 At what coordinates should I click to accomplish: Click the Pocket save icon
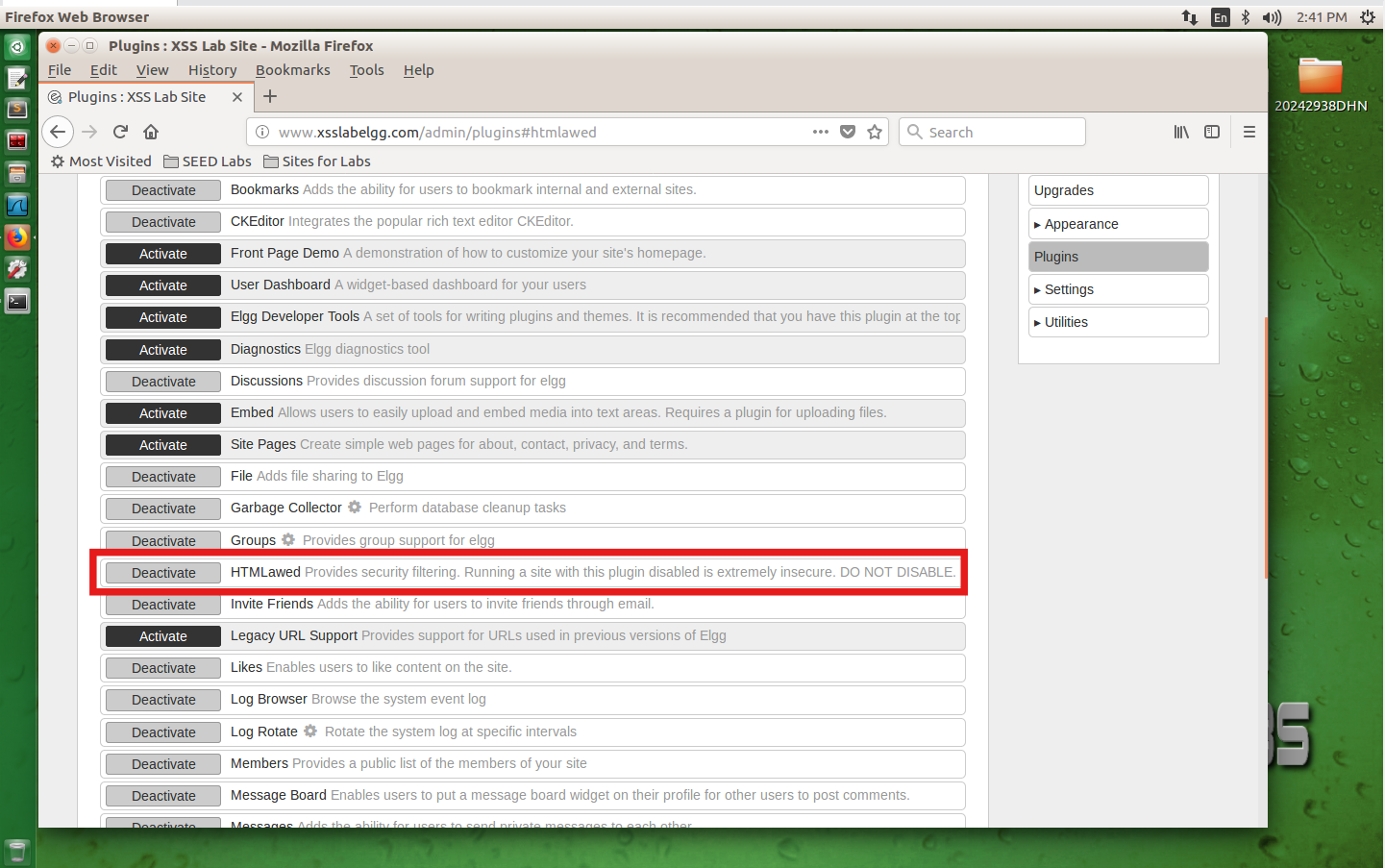848,132
